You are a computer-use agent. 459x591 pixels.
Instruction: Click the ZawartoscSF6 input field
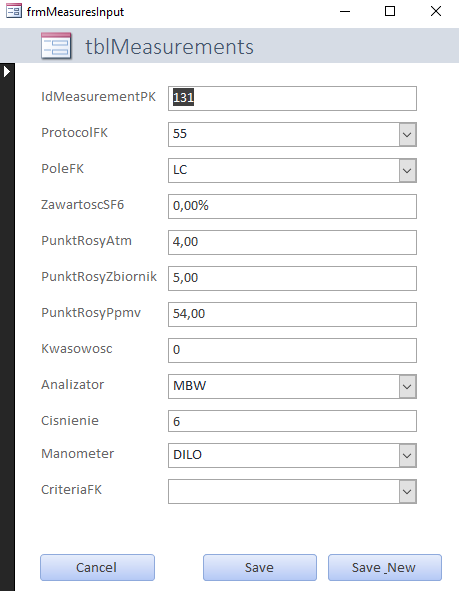(x=292, y=207)
